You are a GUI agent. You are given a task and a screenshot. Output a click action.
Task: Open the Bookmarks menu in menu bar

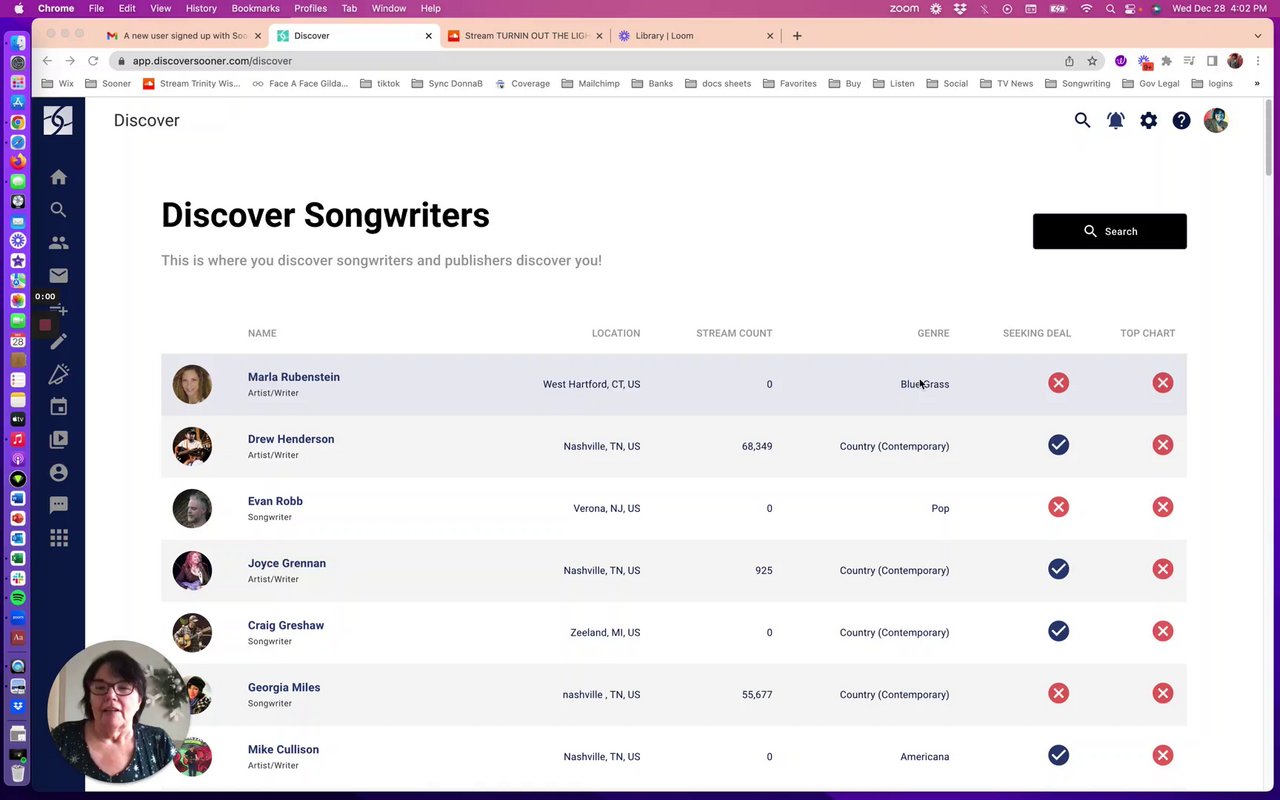click(255, 8)
